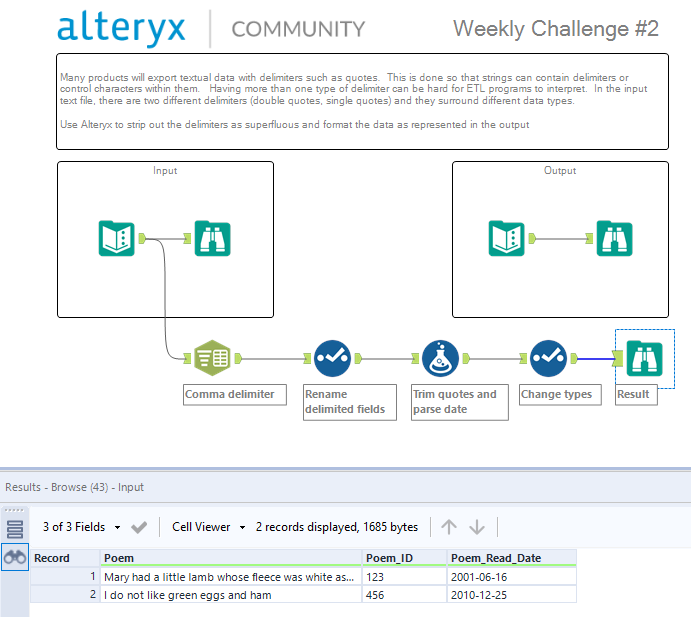
Task: Click the Poem_Read_Date column header
Action: [x=512, y=558]
